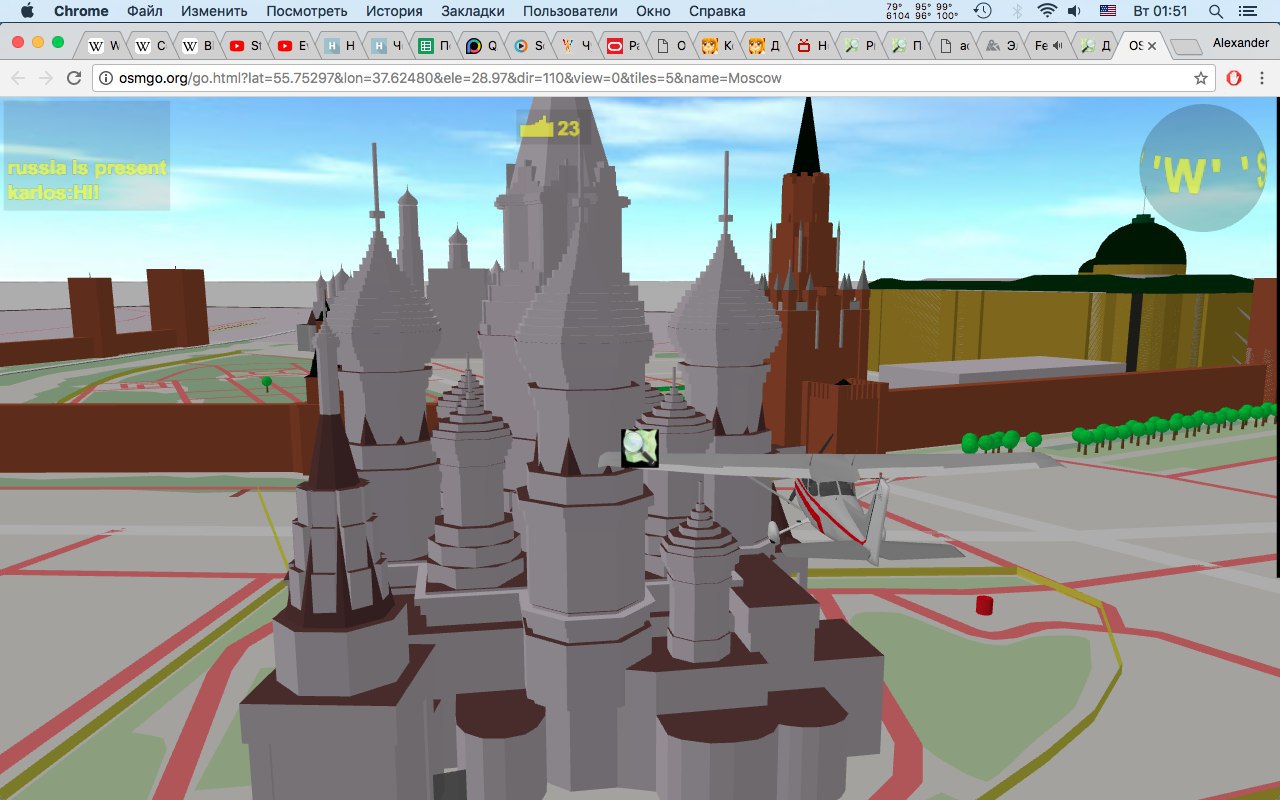Click the chat panel with player messages

click(x=87, y=155)
